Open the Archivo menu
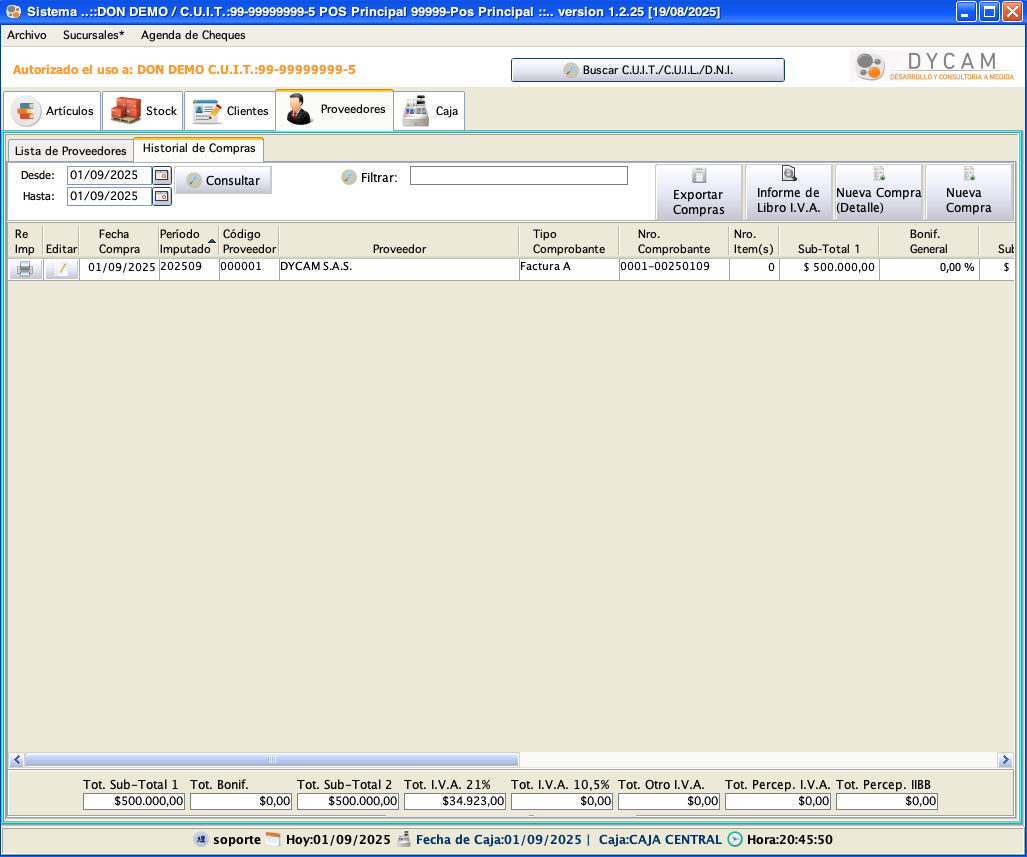The image size is (1027, 857). (27, 35)
